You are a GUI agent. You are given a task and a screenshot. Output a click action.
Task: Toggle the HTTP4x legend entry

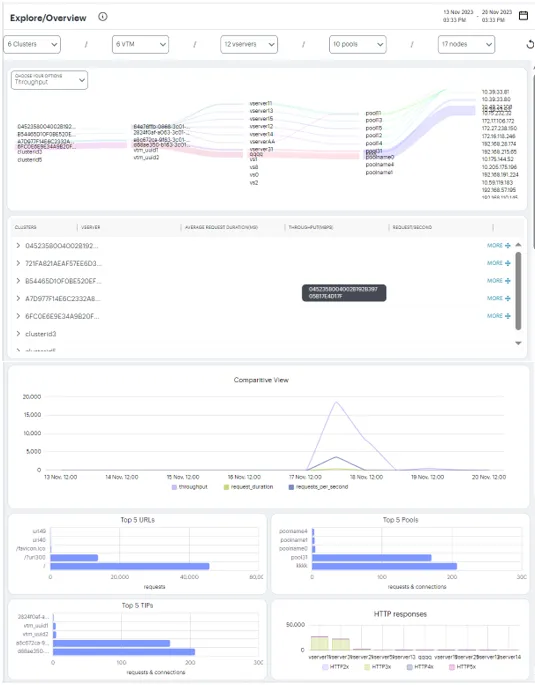420,667
